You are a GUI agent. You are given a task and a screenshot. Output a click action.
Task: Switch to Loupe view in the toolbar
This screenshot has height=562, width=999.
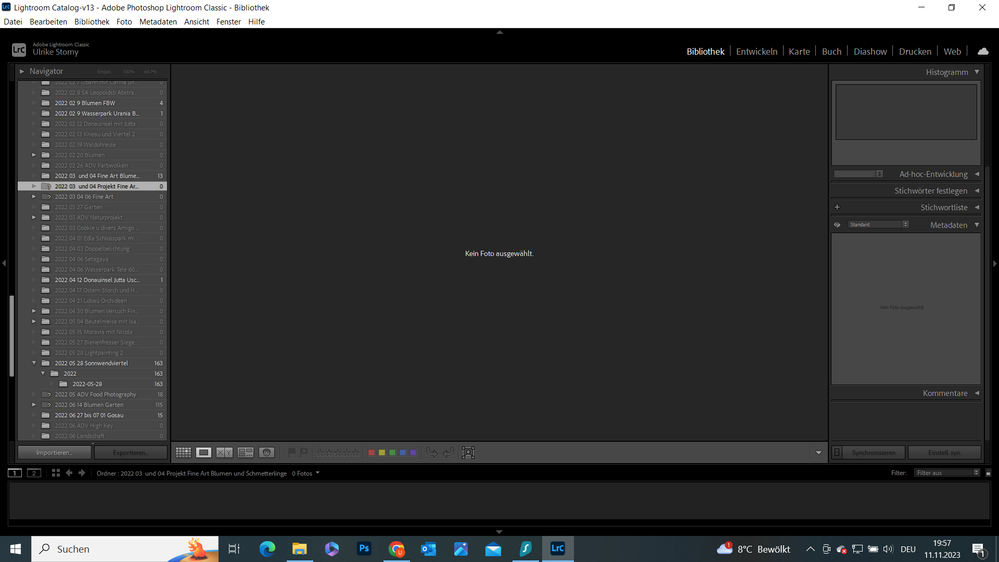click(204, 452)
